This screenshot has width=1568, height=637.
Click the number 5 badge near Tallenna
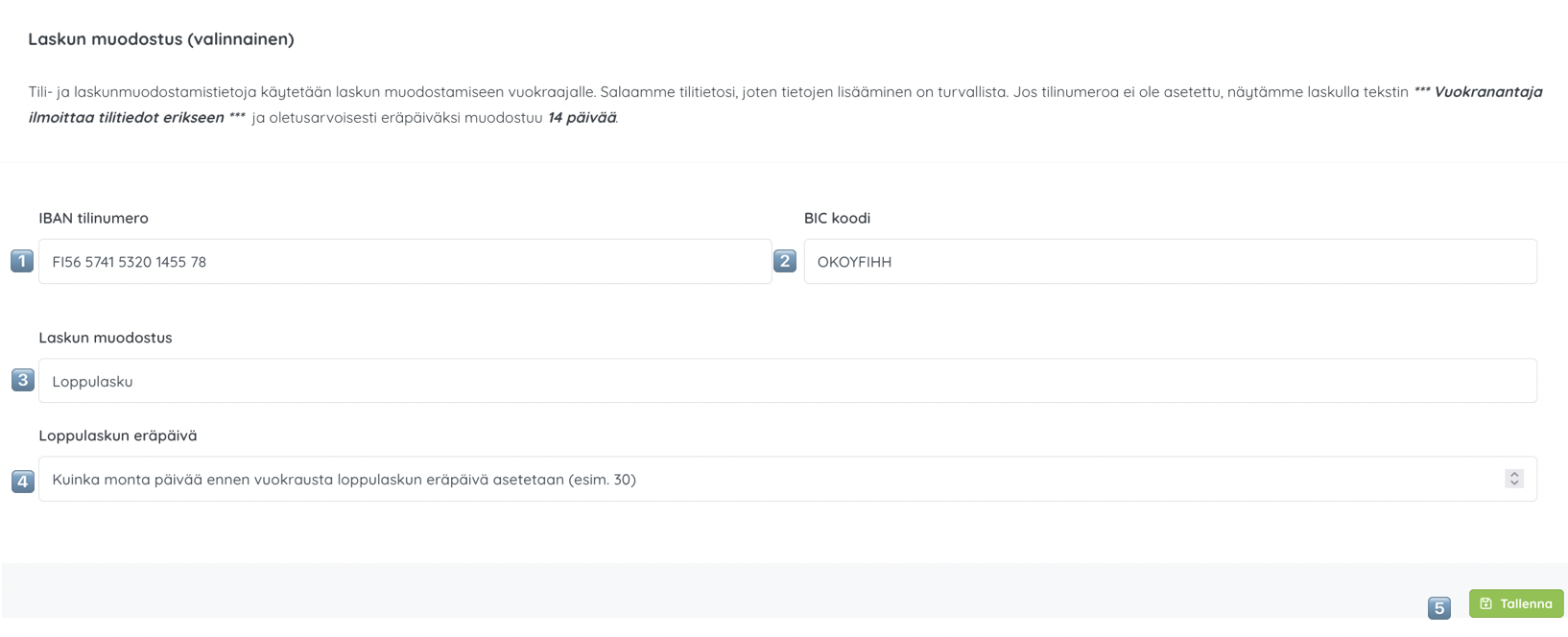point(1439,607)
